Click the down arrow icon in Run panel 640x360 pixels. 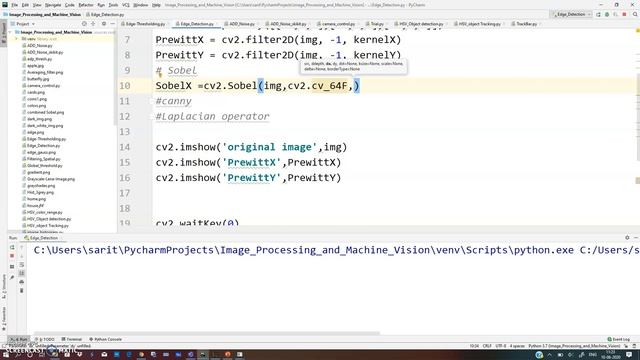[22, 256]
